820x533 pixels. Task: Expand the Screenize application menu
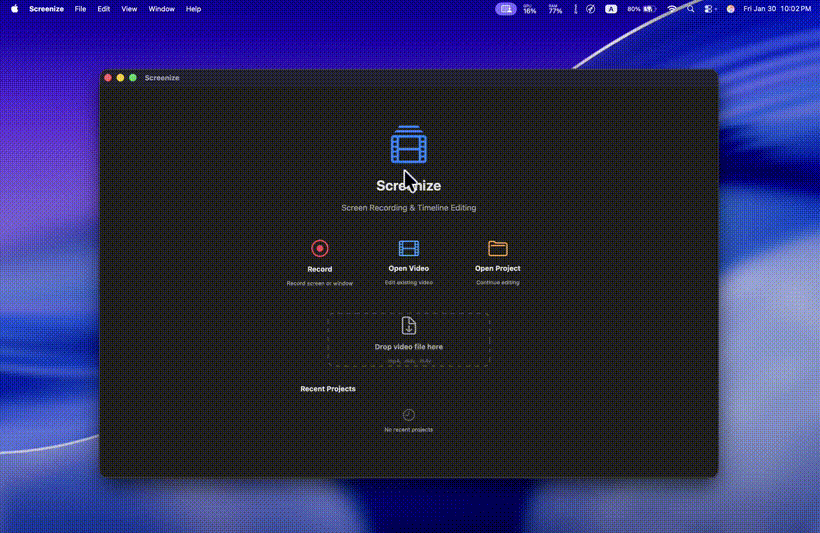coord(47,9)
